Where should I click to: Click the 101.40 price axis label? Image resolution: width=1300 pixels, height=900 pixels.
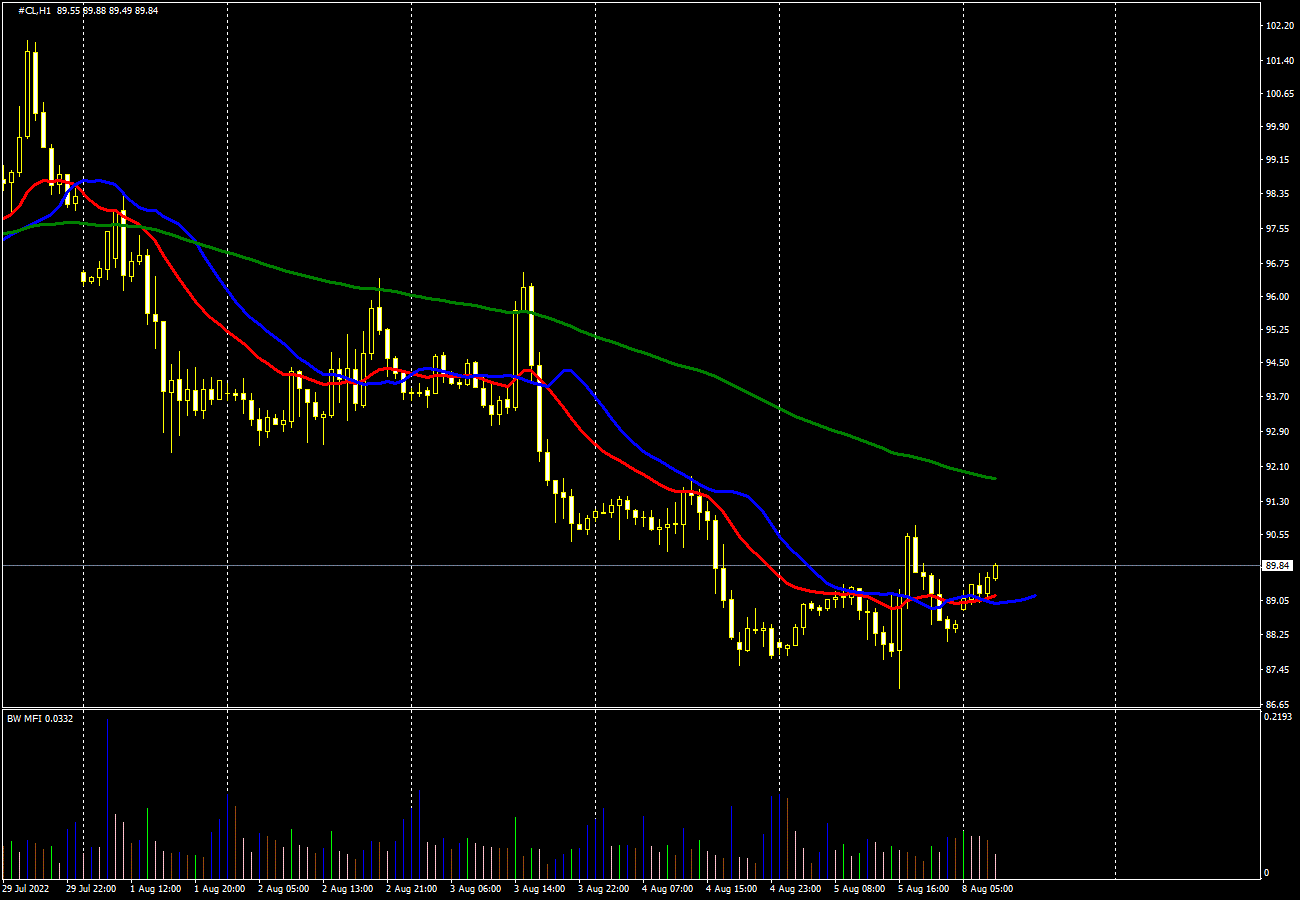pyautogui.click(x=1279, y=61)
